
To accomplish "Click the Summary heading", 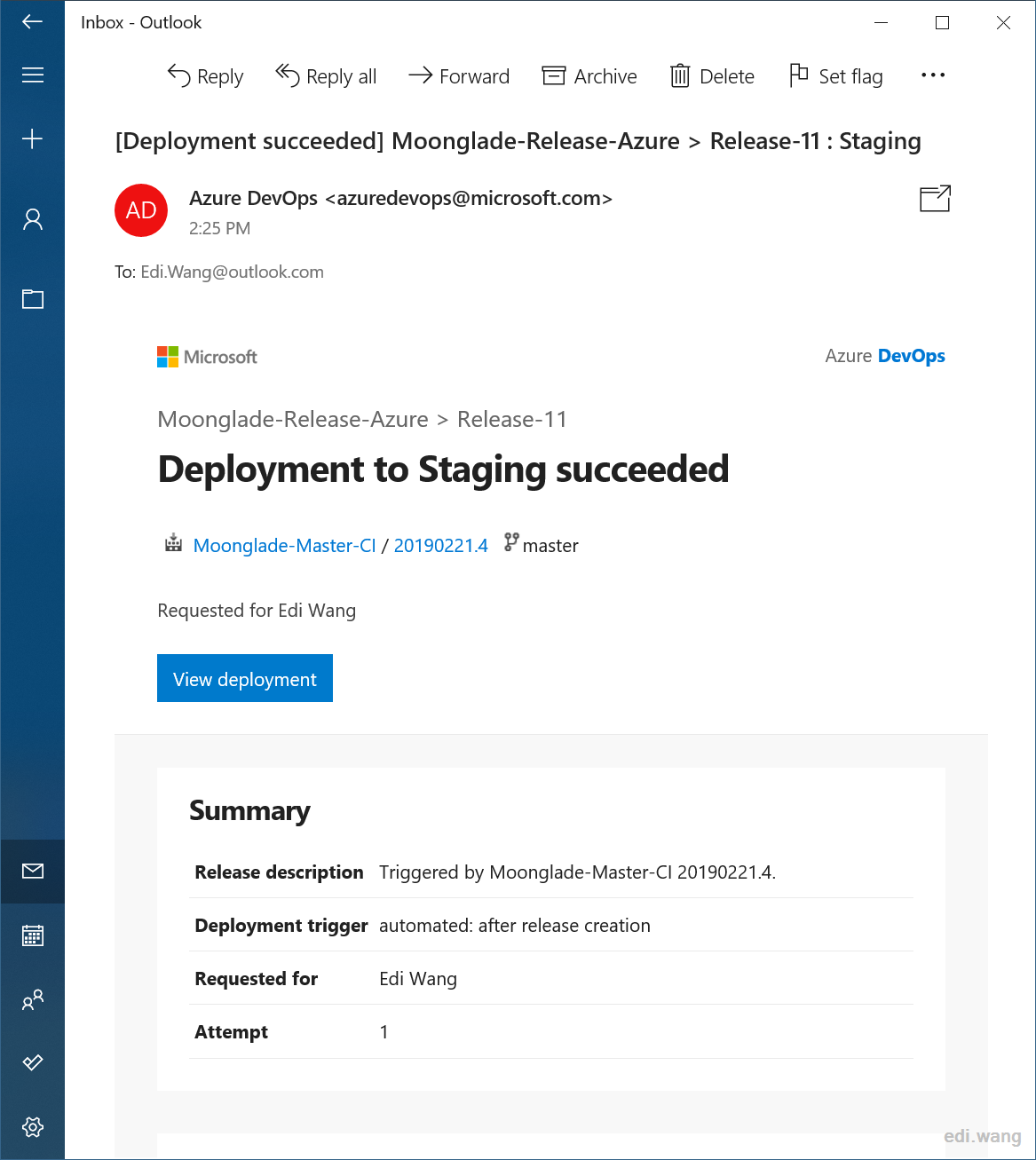I will [x=249, y=811].
